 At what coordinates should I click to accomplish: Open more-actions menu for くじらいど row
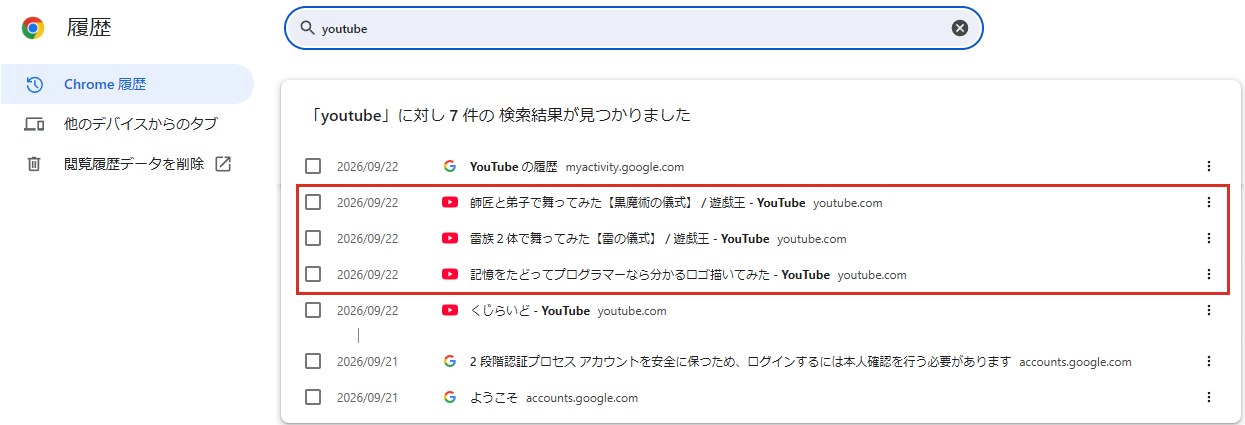click(x=1208, y=310)
